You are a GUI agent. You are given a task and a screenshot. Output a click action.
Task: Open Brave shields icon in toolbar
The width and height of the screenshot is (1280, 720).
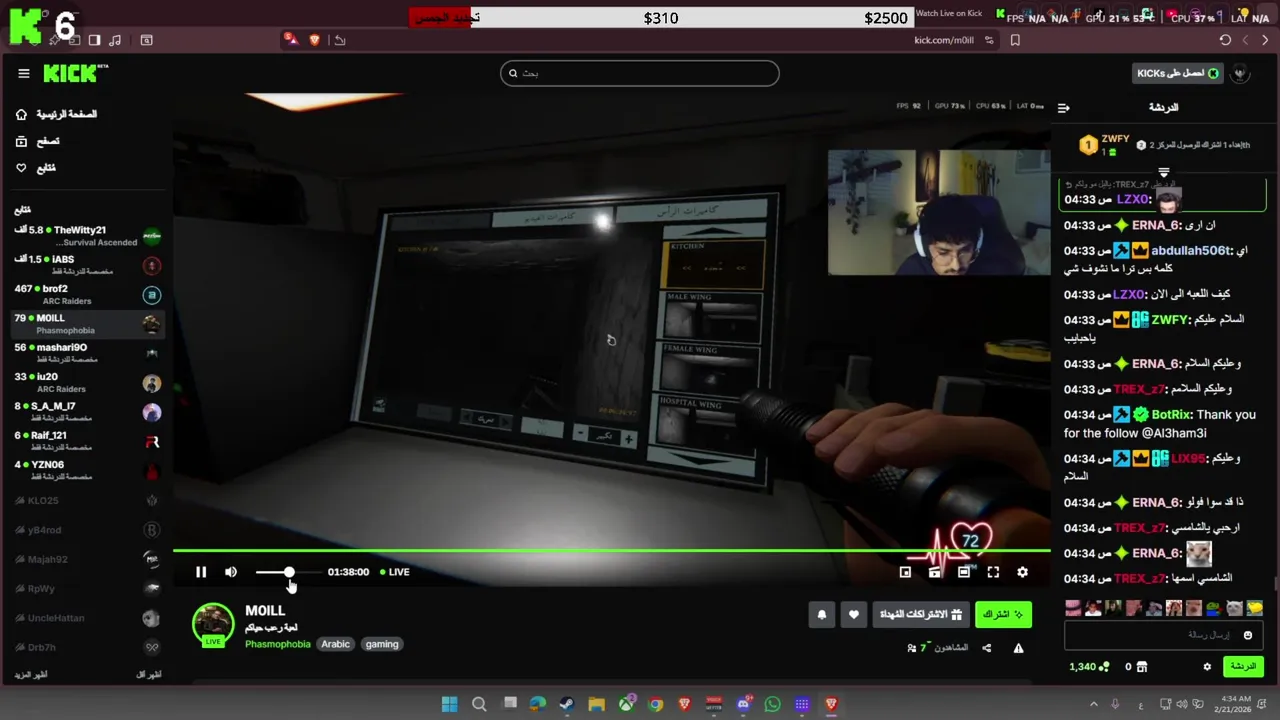point(315,40)
